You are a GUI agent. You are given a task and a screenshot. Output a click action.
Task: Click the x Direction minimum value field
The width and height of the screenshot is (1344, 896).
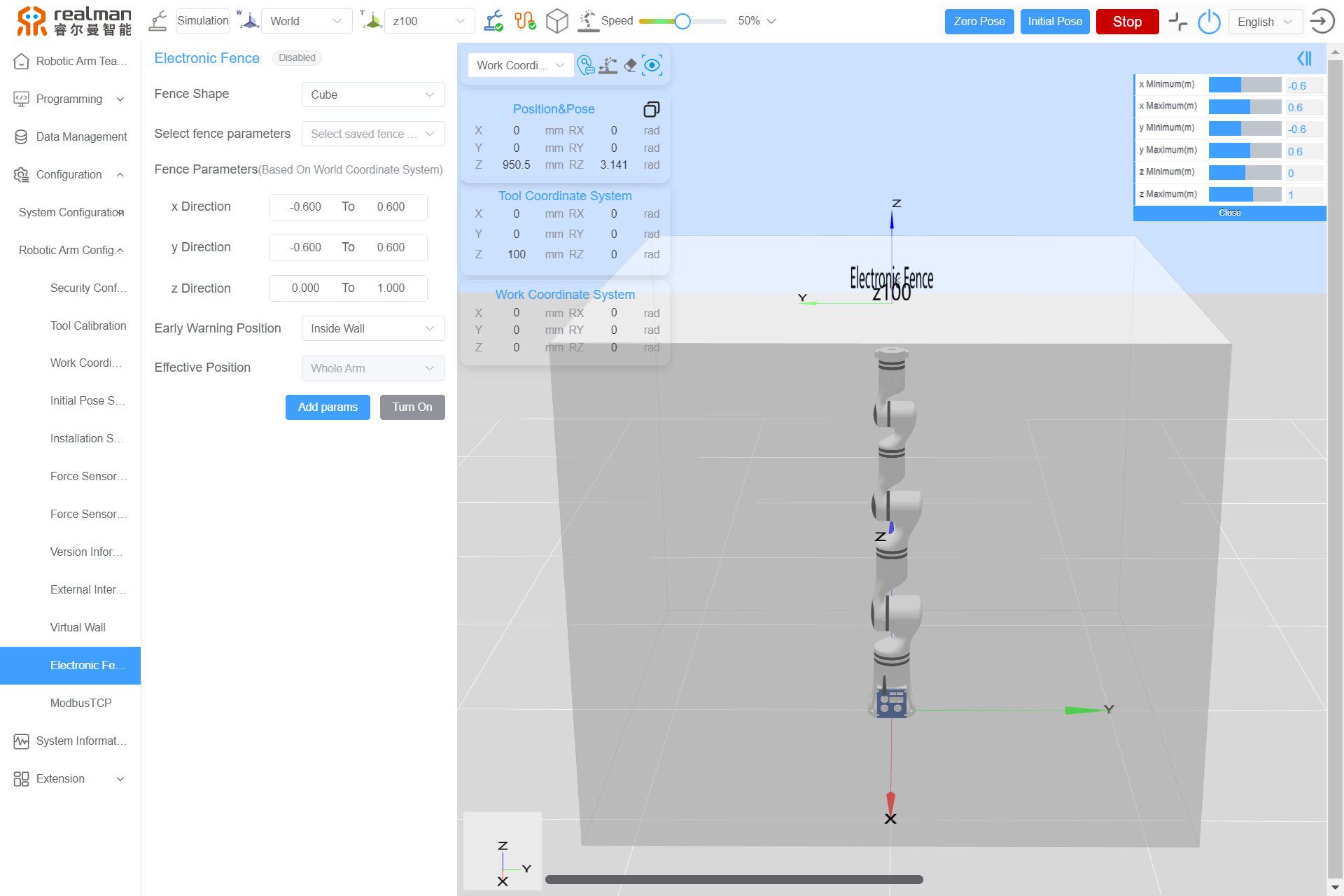click(x=305, y=207)
